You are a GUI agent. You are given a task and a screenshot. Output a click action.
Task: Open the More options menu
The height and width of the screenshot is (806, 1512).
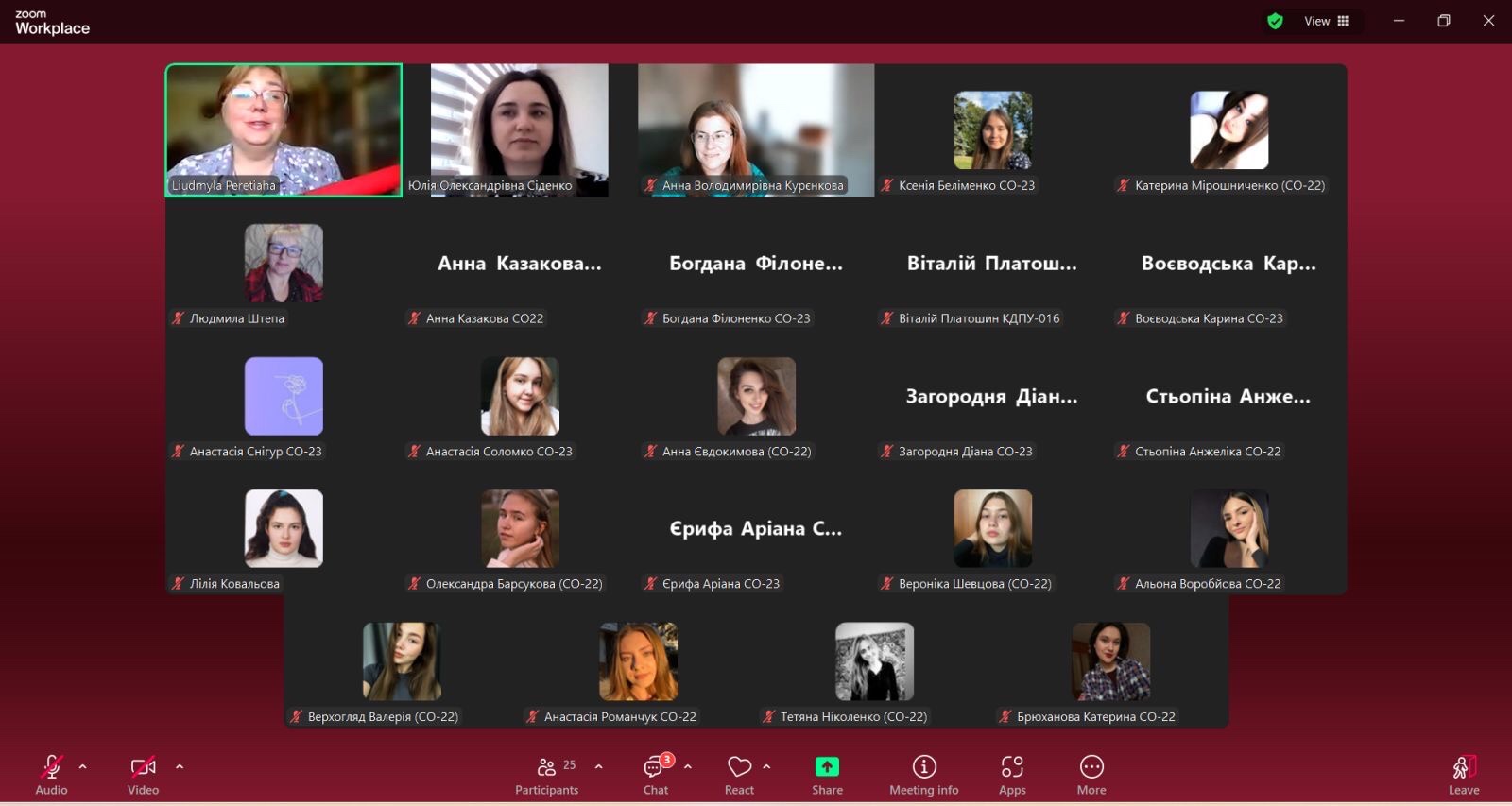click(1091, 774)
